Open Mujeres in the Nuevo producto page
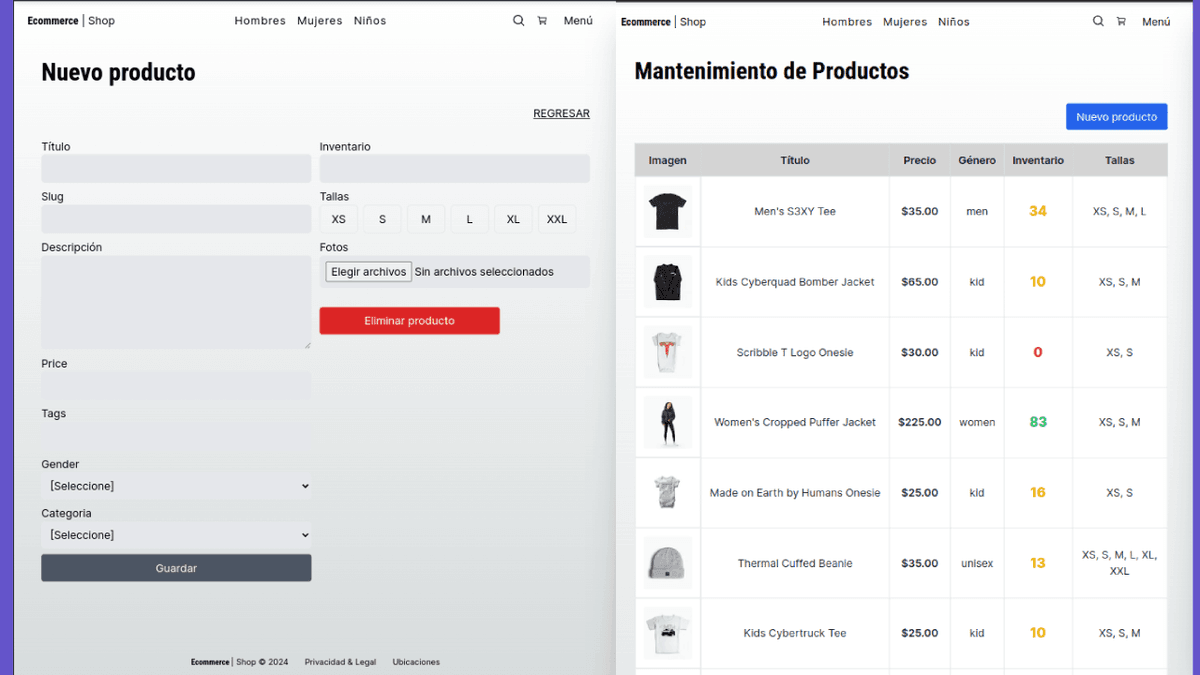Viewport: 1200px width, 675px height. tap(320, 21)
